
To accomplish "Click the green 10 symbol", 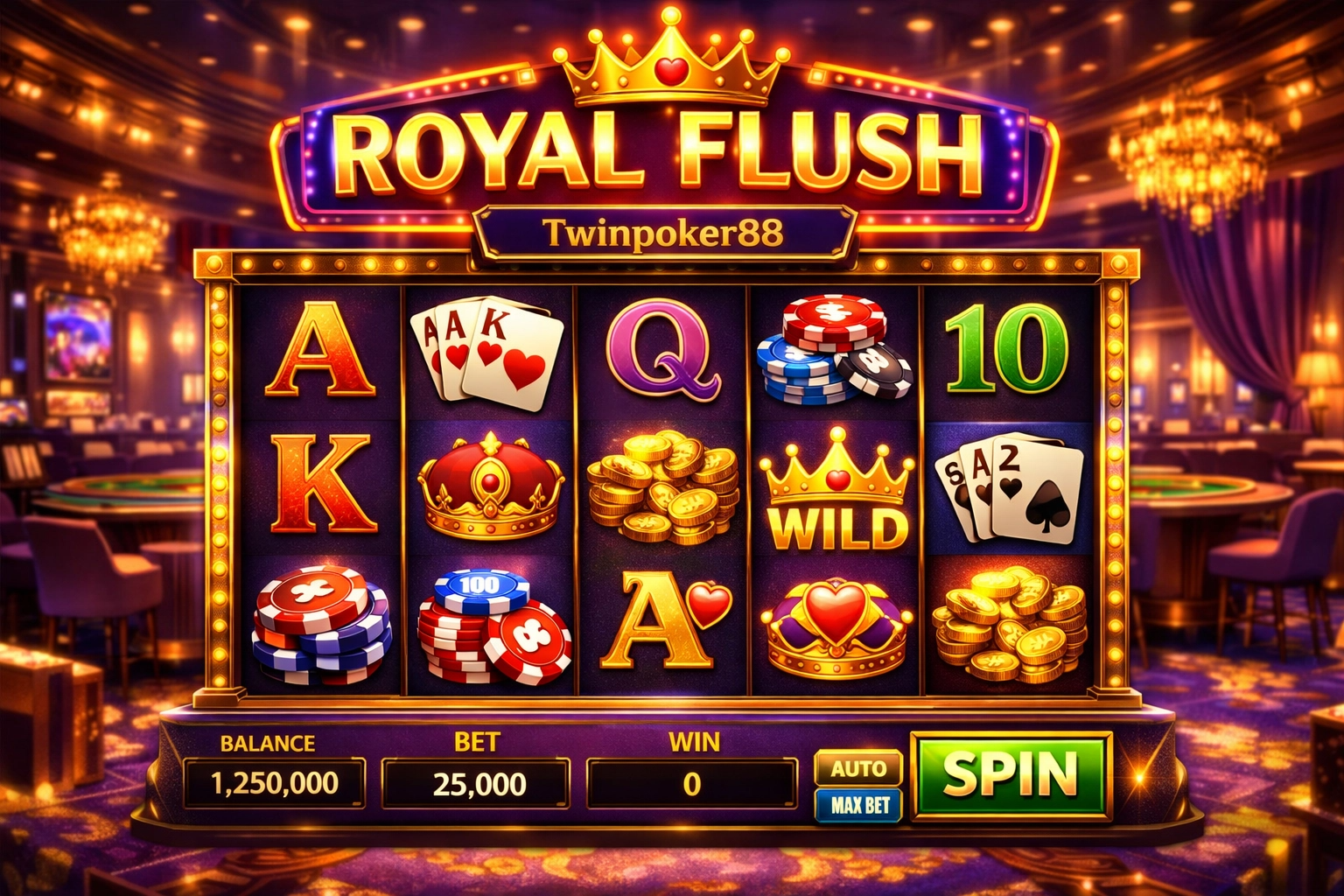I will 1007,349.
